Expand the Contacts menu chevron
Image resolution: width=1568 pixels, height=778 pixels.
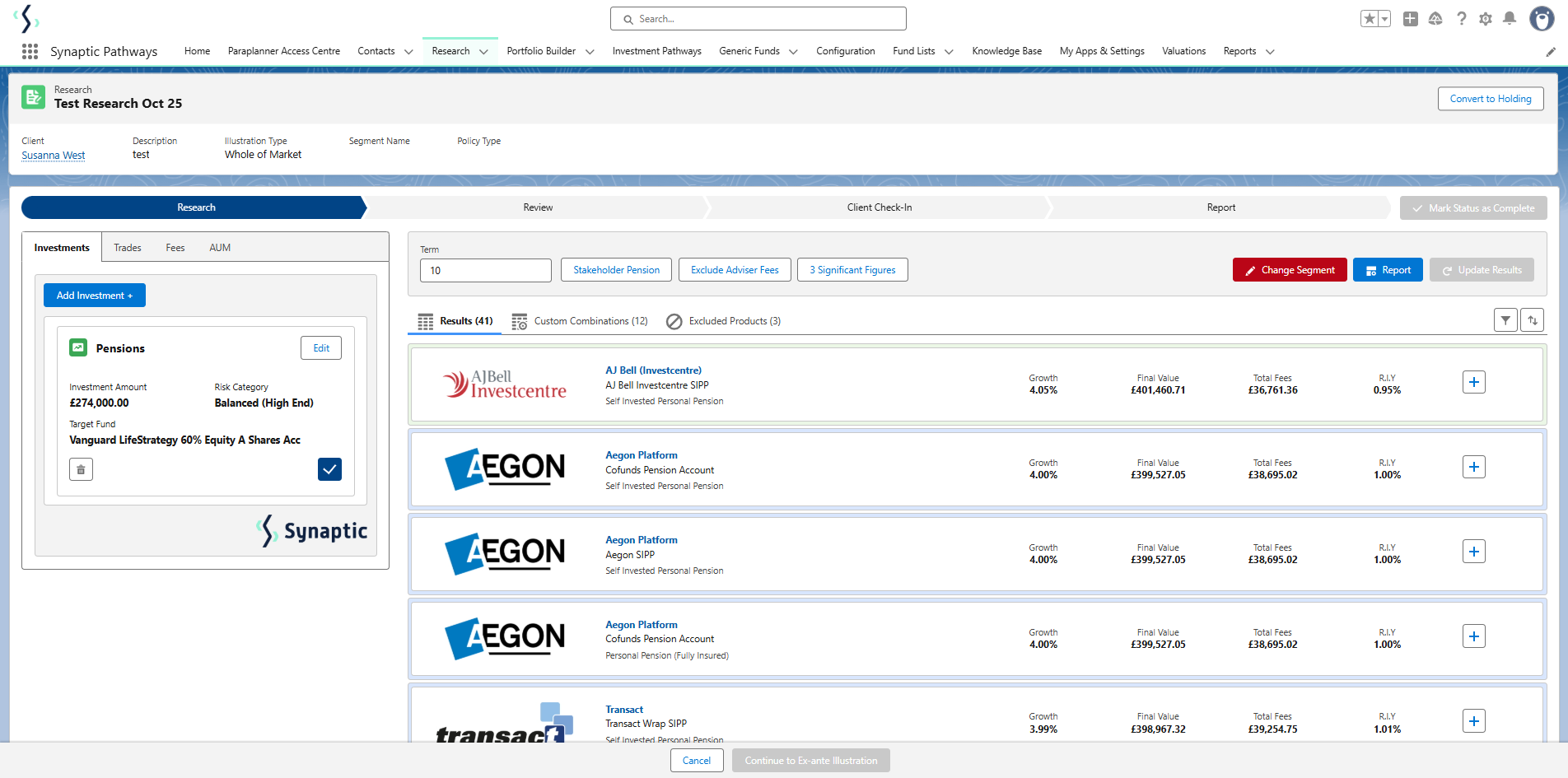click(x=408, y=52)
